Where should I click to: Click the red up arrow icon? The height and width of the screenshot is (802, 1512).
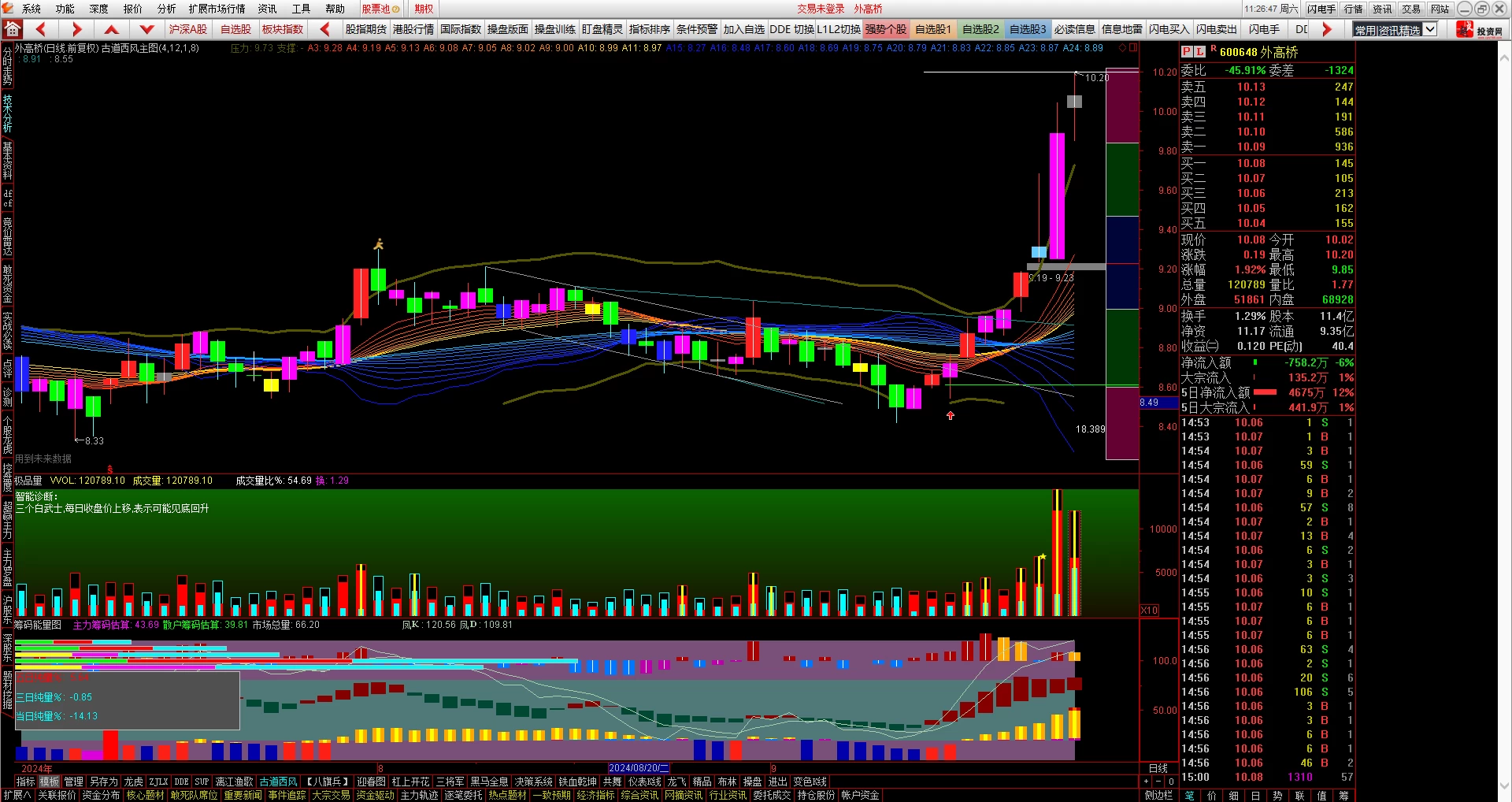click(112, 30)
